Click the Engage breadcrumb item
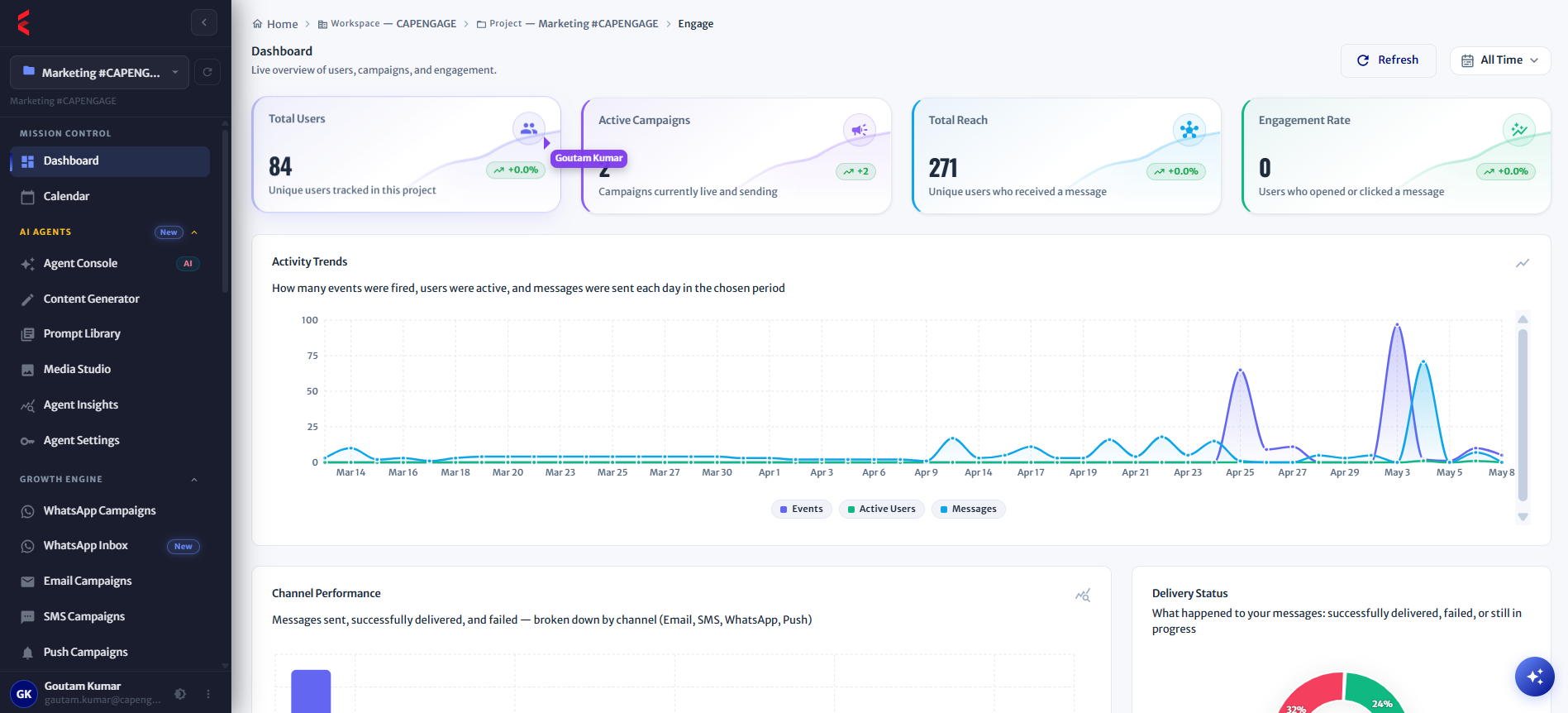Screen dimensions: 1568x713 [696, 24]
